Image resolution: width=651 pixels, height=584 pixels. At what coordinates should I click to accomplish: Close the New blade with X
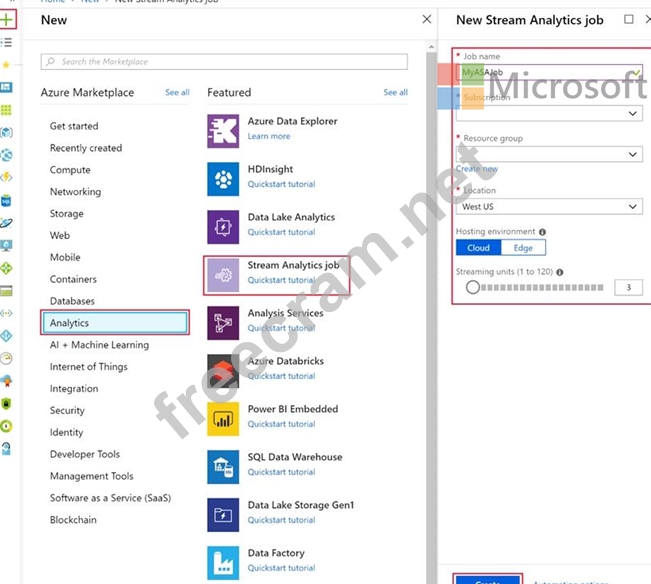427,19
